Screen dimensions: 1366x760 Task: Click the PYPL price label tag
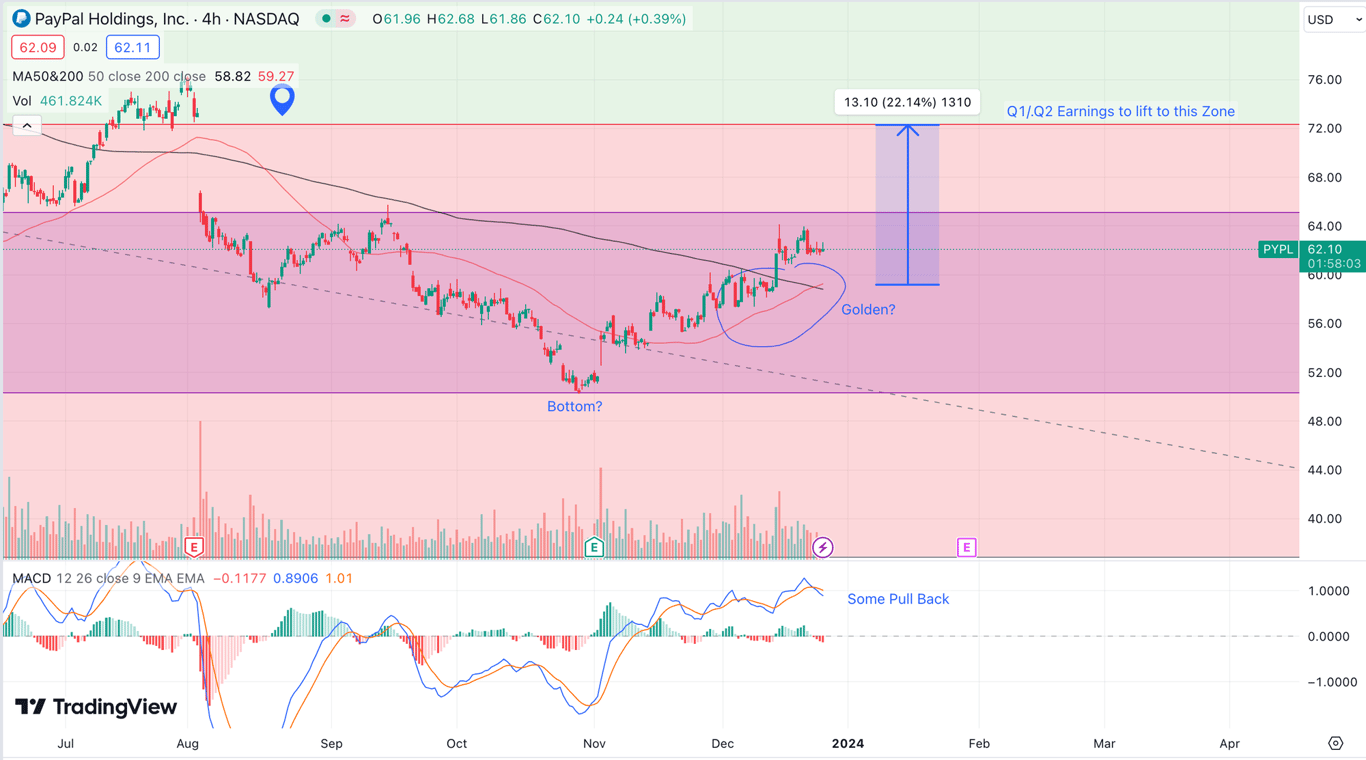pyautogui.click(x=1278, y=249)
